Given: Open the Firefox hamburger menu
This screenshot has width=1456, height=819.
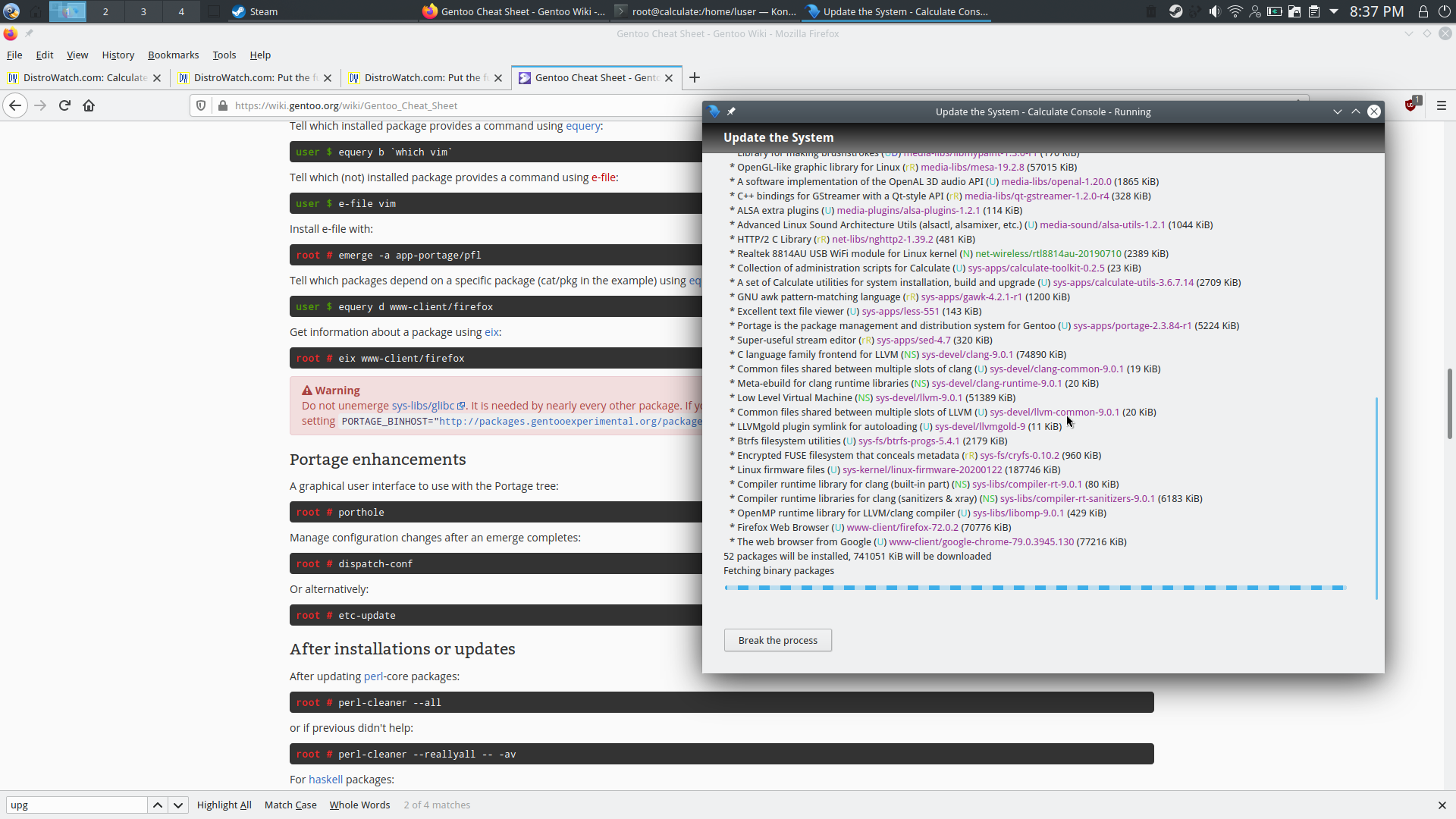Looking at the screenshot, I should [1442, 105].
